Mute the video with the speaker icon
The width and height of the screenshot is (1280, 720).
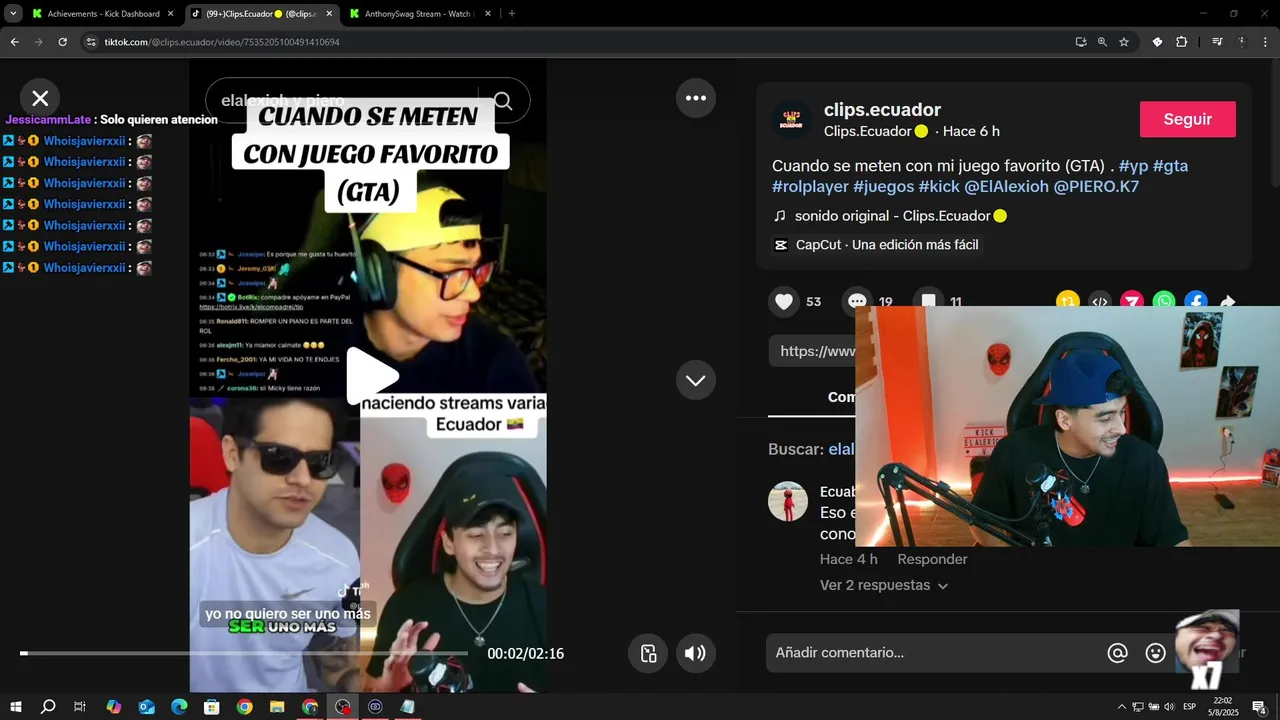click(x=695, y=653)
